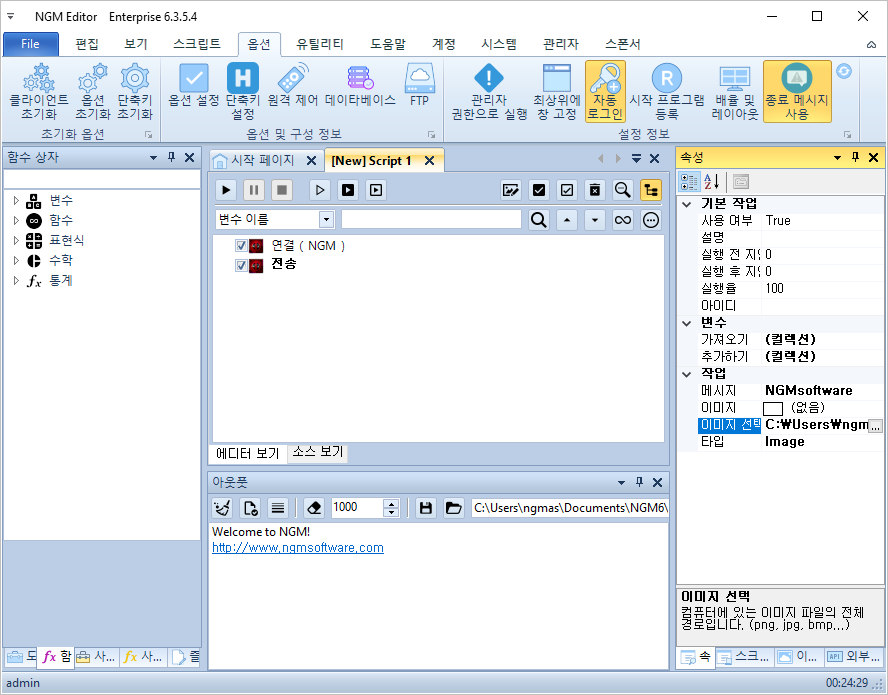Uncheck 전송 script row checkbox
The width and height of the screenshot is (888, 695).
[241, 265]
